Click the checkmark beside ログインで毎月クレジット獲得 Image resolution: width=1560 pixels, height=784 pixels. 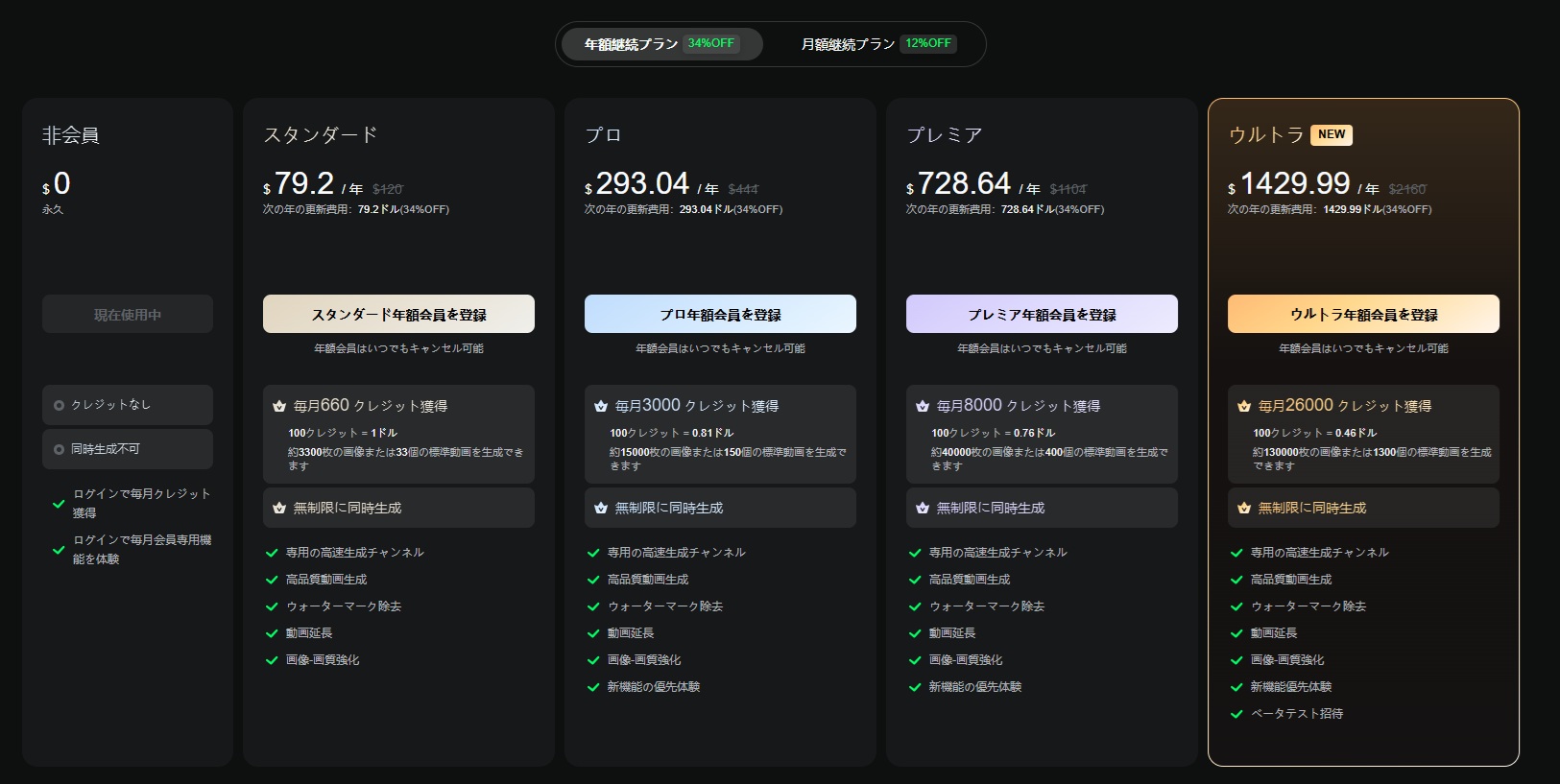59,503
